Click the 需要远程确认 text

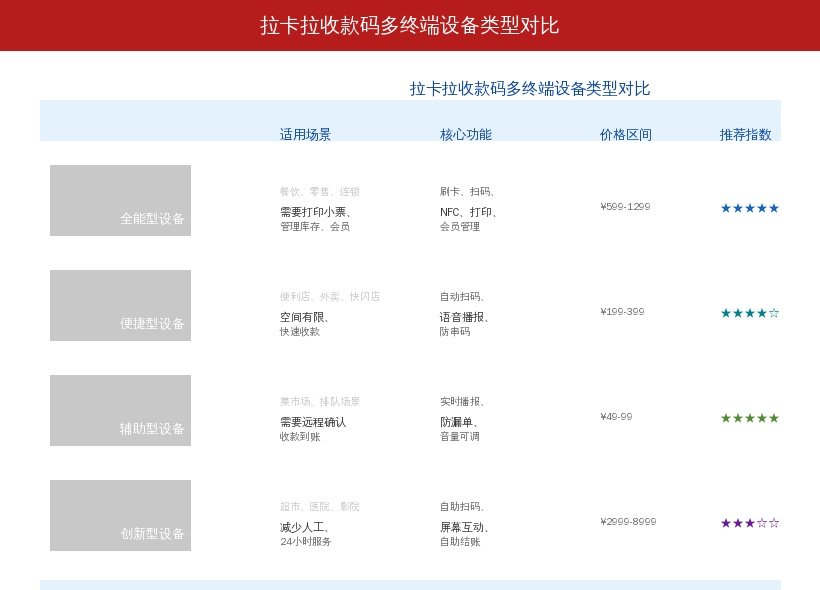[x=313, y=422]
